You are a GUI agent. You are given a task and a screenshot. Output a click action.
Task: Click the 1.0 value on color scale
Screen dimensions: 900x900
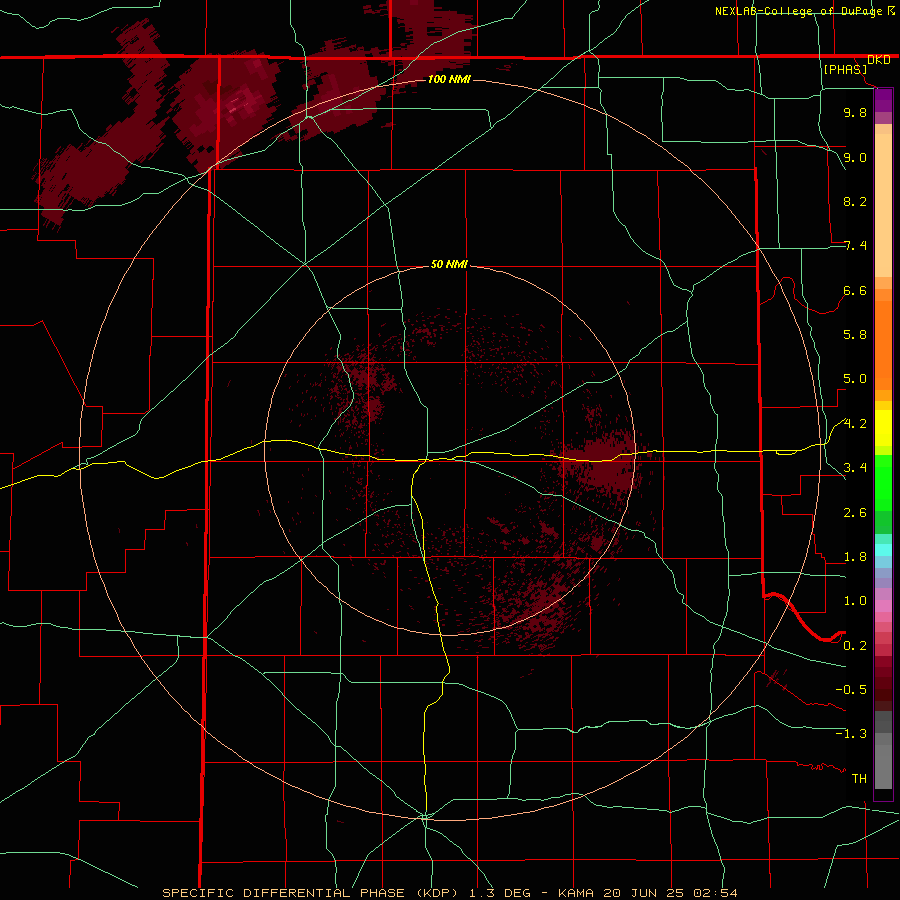click(x=855, y=601)
